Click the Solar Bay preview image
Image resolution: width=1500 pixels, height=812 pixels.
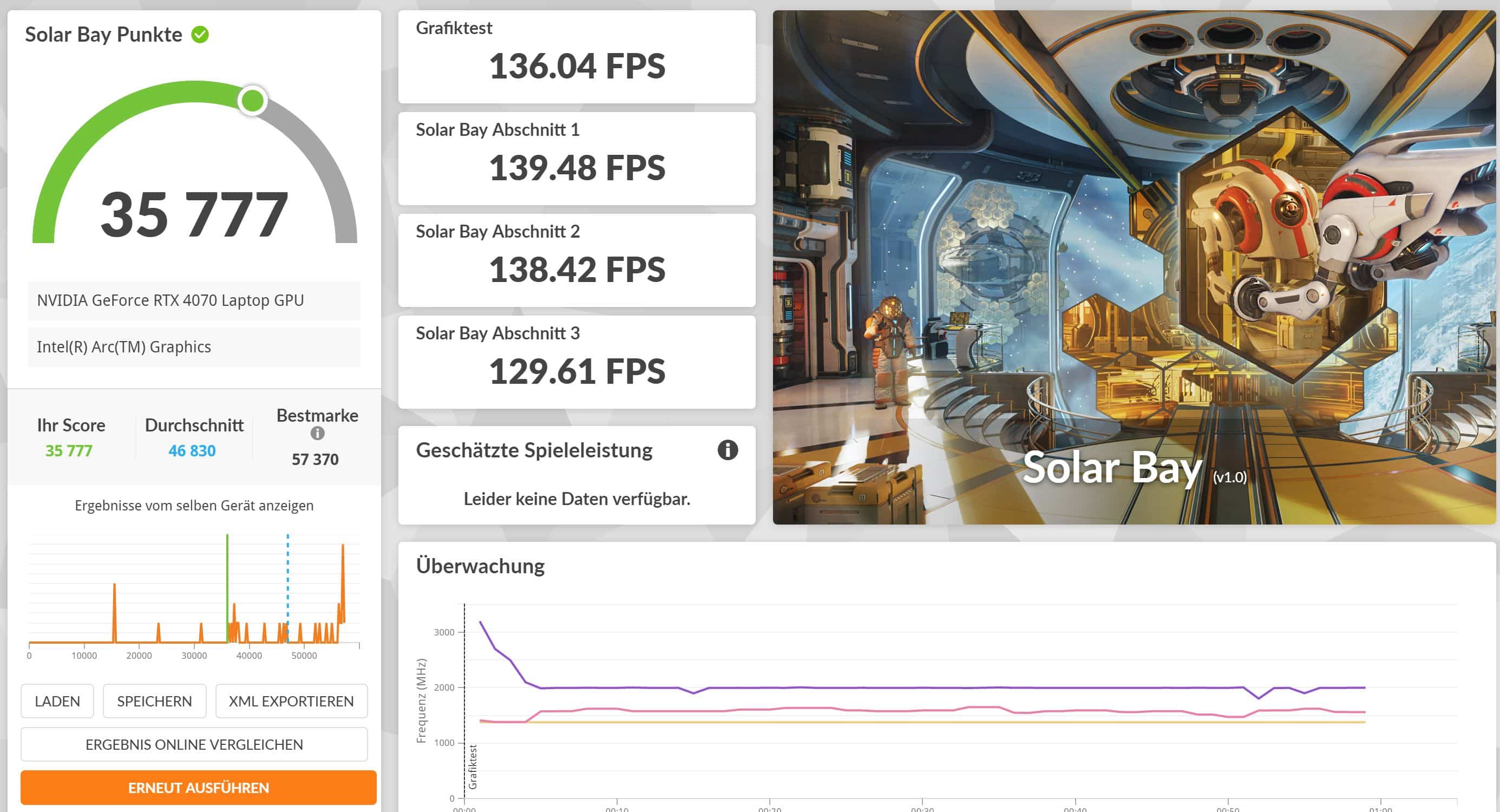pyautogui.click(x=1133, y=267)
